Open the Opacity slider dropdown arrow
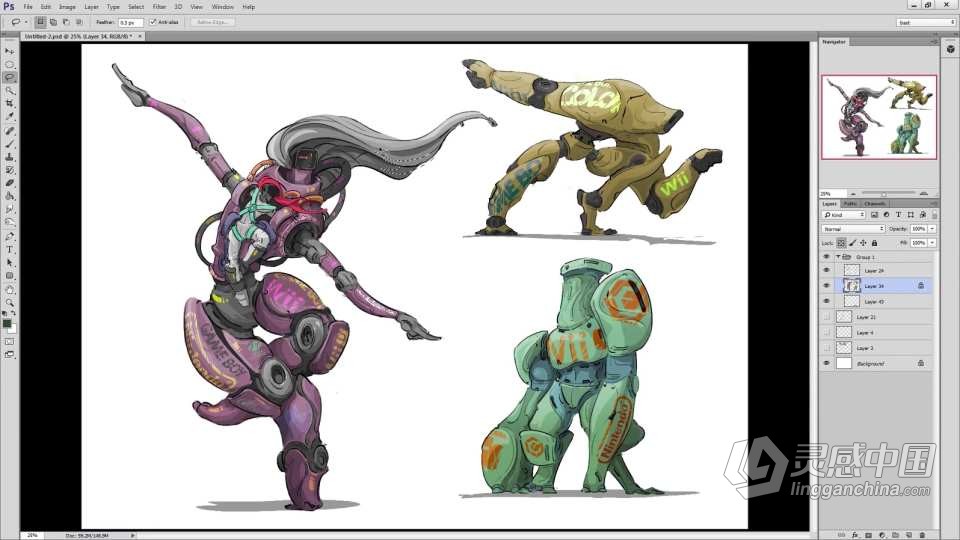The width and height of the screenshot is (960, 540). [932, 229]
